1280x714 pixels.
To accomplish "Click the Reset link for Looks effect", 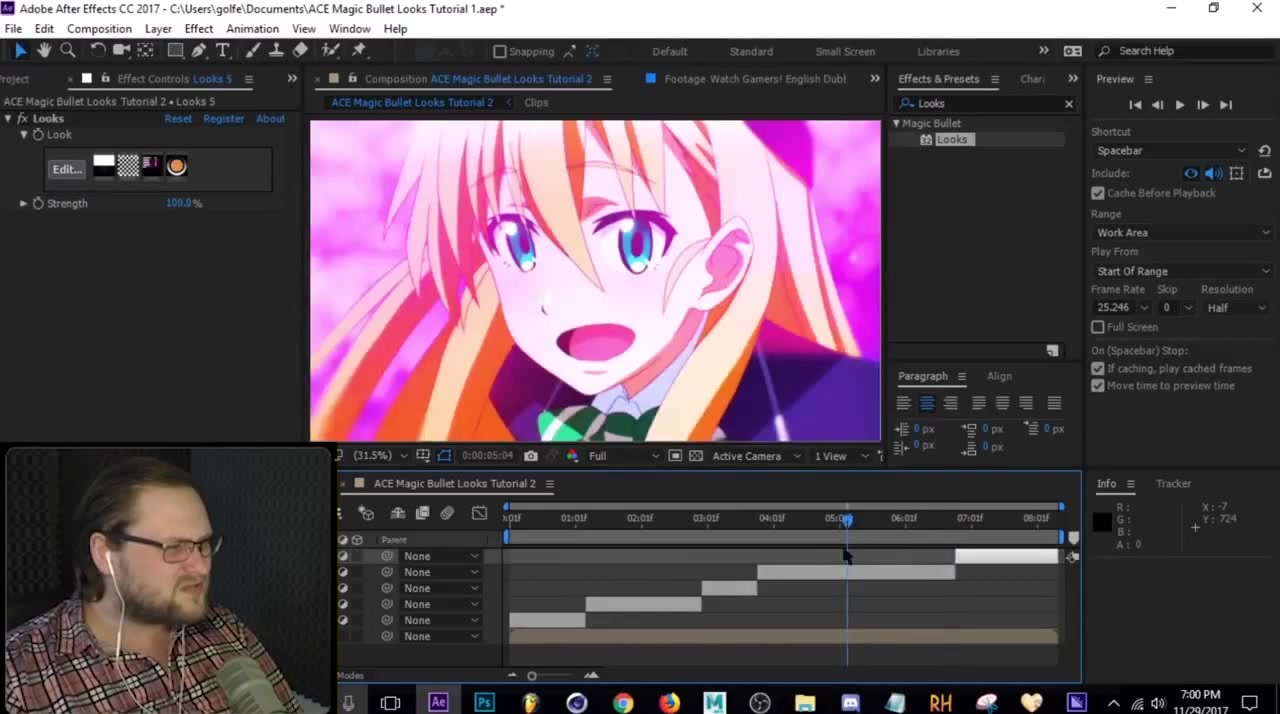I will point(178,118).
